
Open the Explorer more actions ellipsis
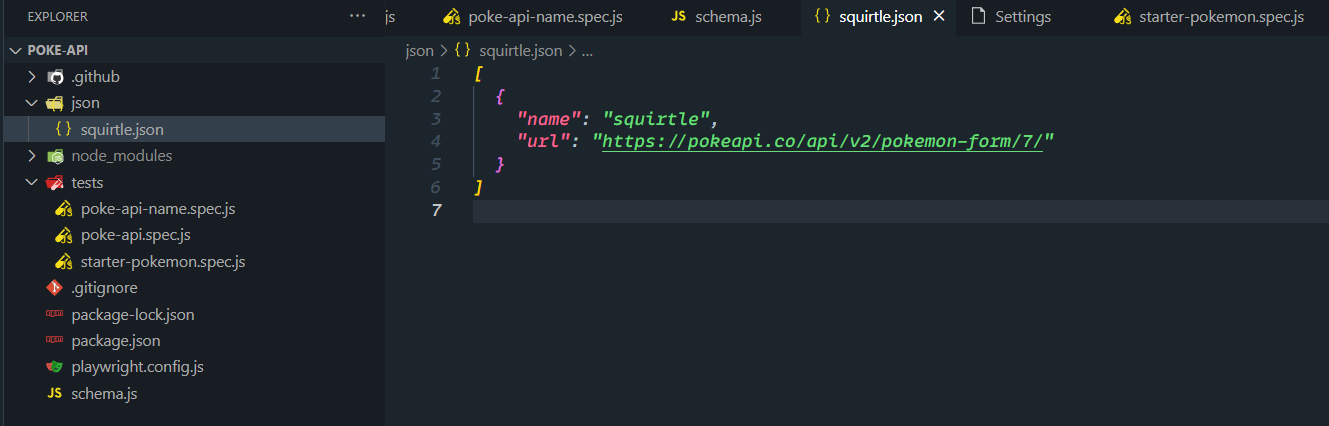358,16
